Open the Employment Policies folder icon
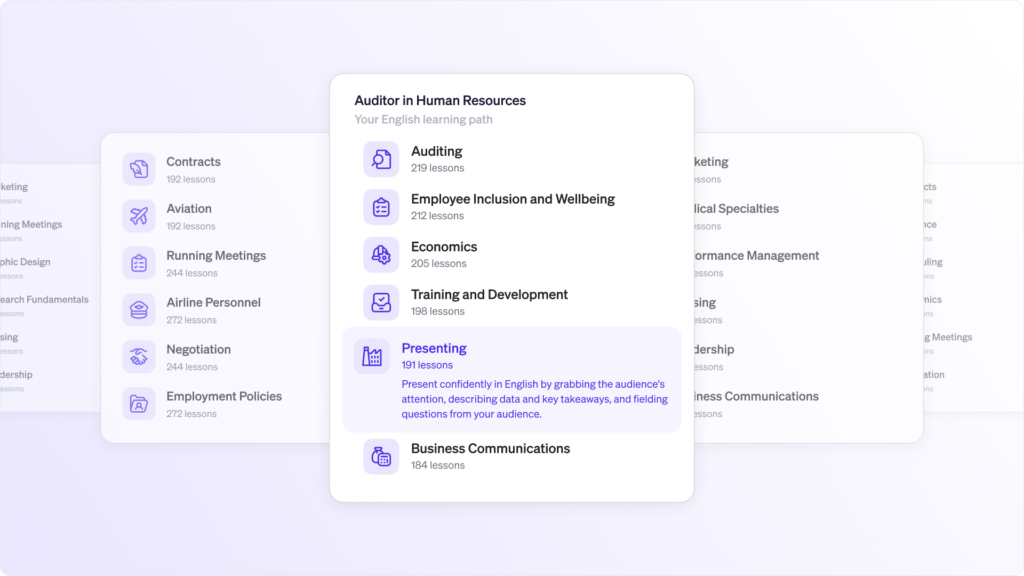Image resolution: width=1024 pixels, height=576 pixels. [x=138, y=404]
